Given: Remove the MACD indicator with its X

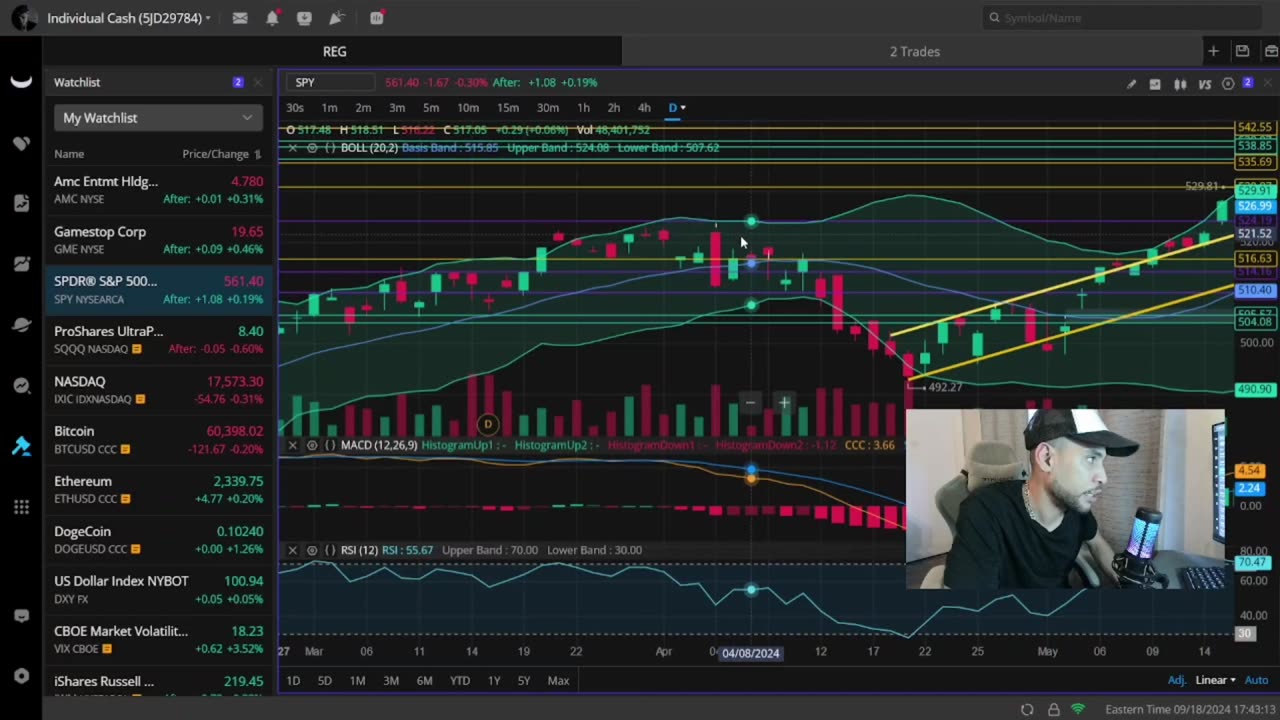Looking at the screenshot, I should click(292, 445).
